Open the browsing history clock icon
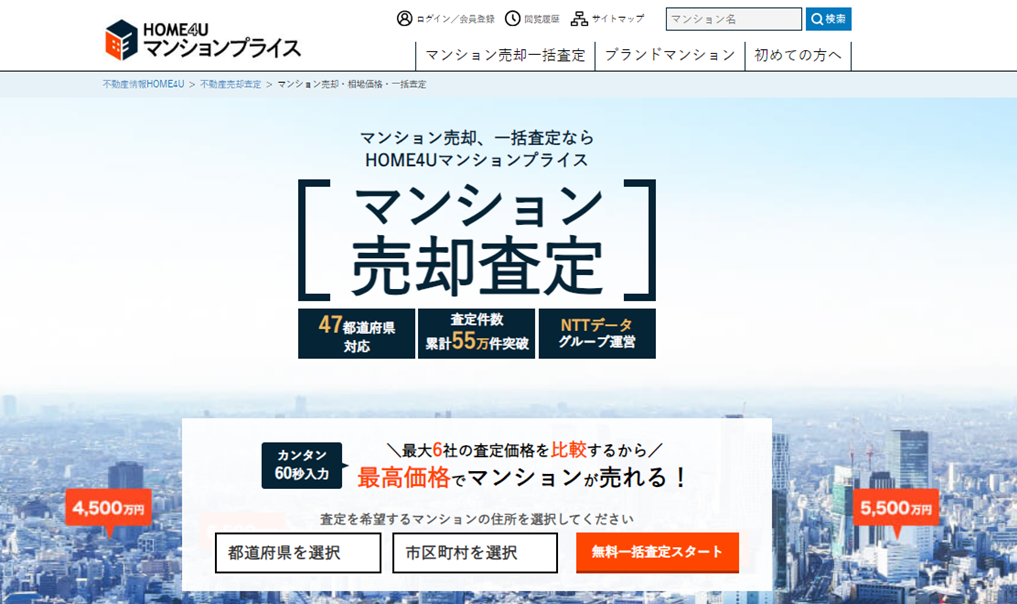Image resolution: width=1017 pixels, height=604 pixels. tap(512, 19)
